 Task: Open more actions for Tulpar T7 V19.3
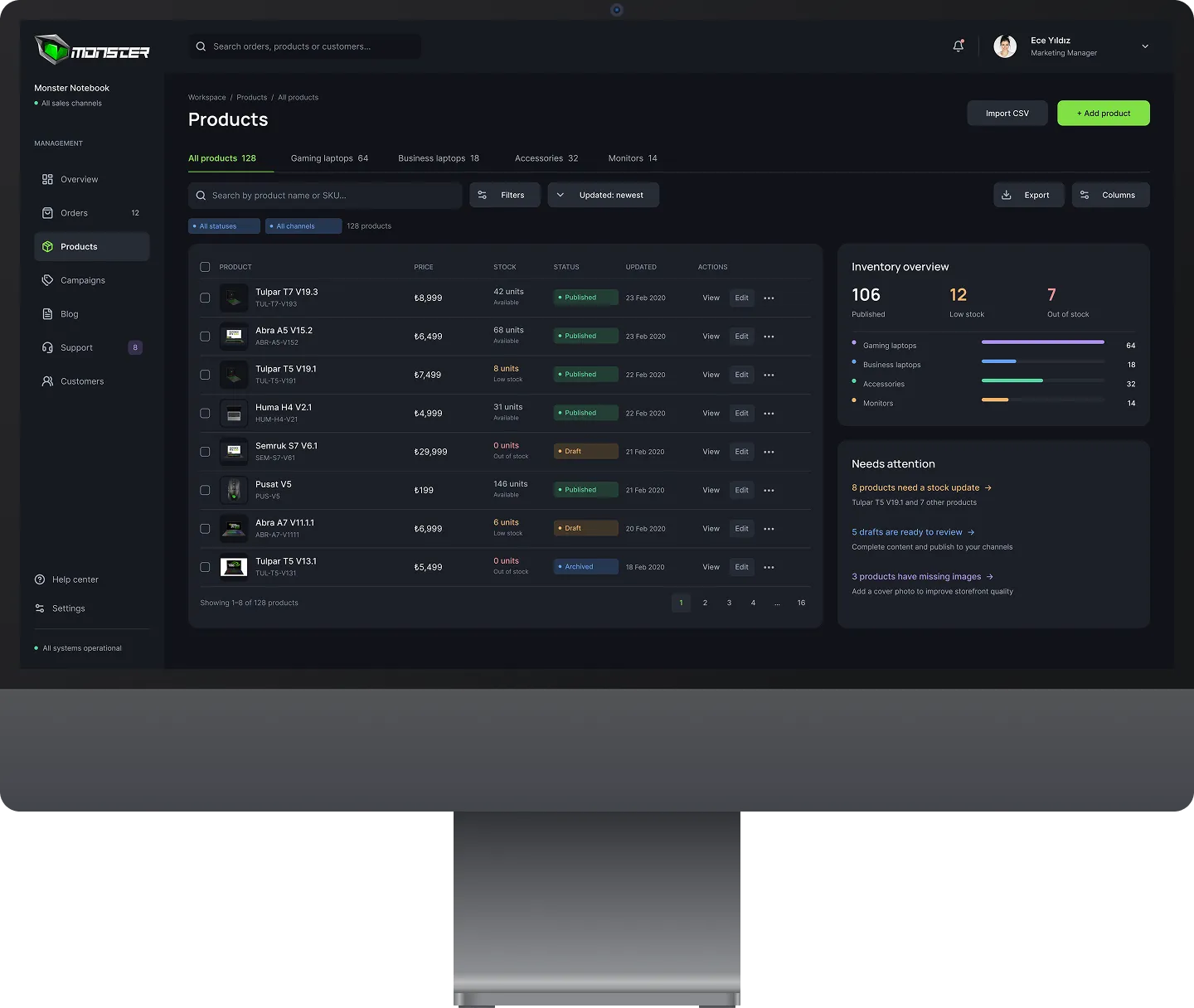pyautogui.click(x=769, y=298)
